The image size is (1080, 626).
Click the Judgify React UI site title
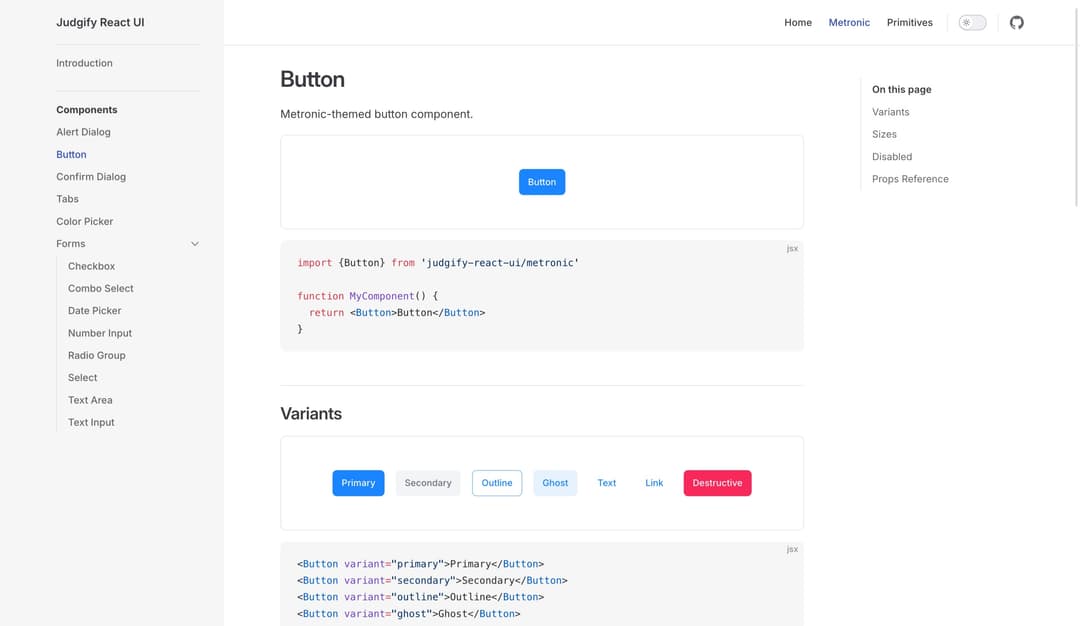[101, 22]
